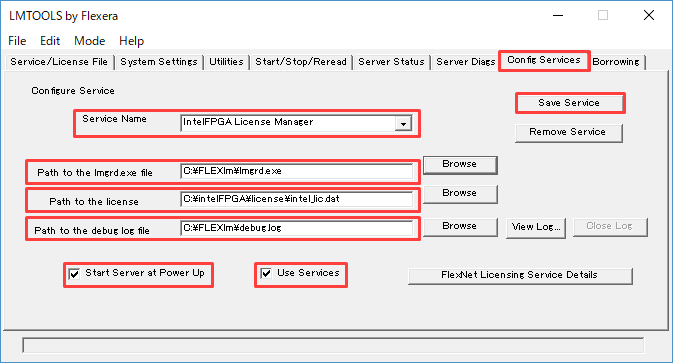The height and width of the screenshot is (363, 673).
Task: Click the license file path input field
Action: (x=297, y=199)
